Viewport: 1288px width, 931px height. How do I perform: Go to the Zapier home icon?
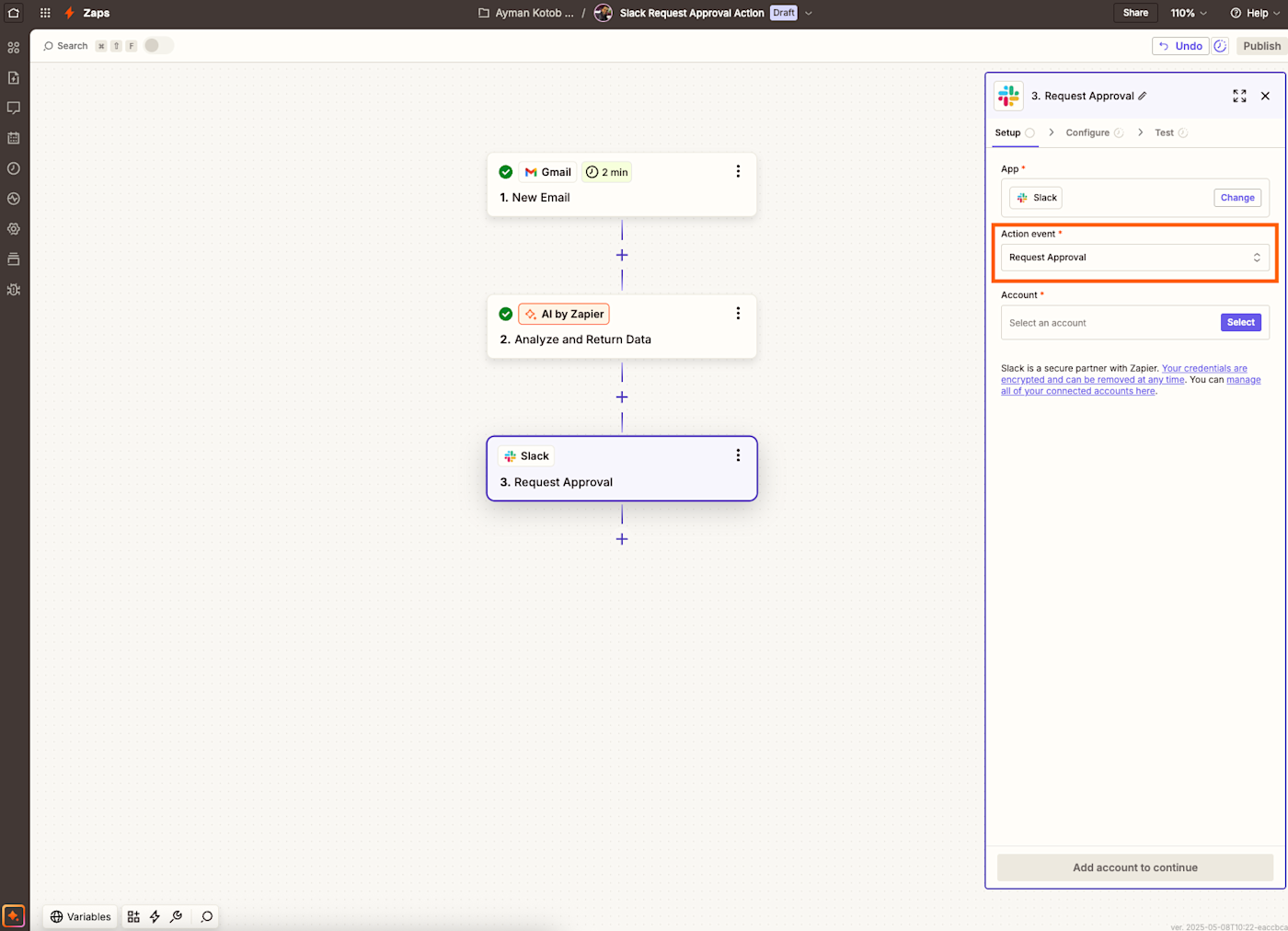click(14, 13)
